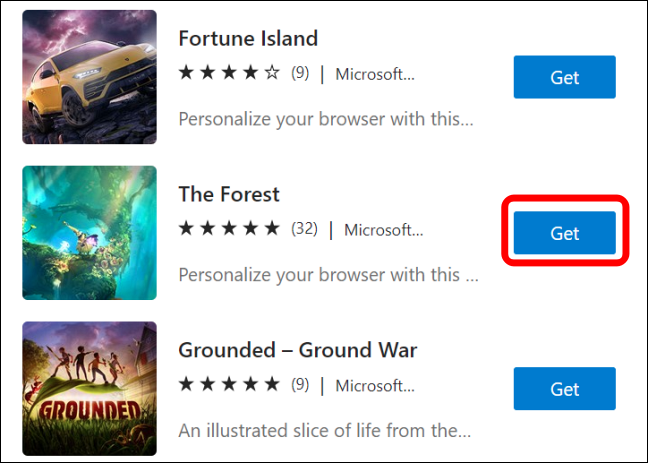Open the Microsoft publisher link for Fortune Island
The width and height of the screenshot is (648, 463).
(x=374, y=73)
